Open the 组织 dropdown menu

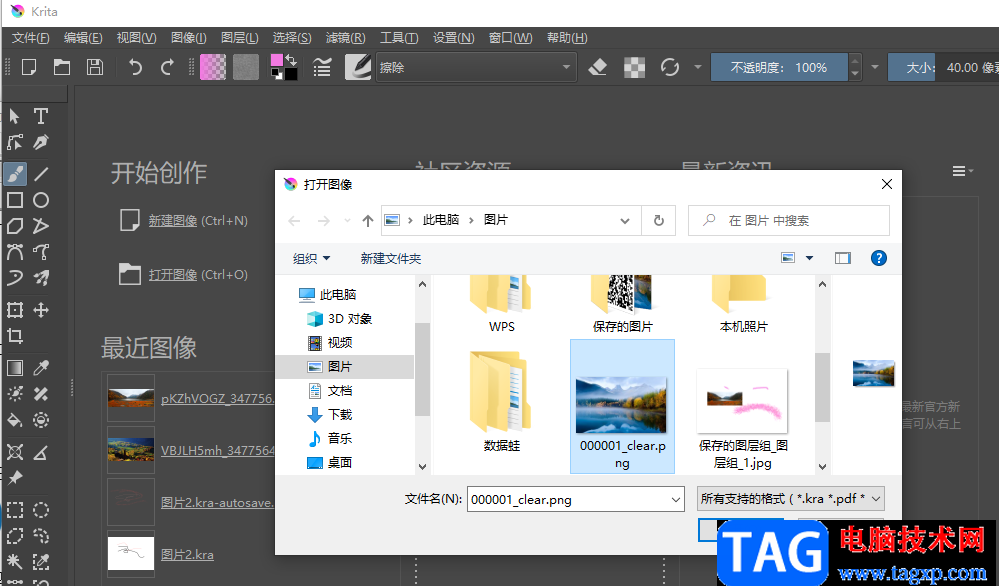click(x=312, y=259)
